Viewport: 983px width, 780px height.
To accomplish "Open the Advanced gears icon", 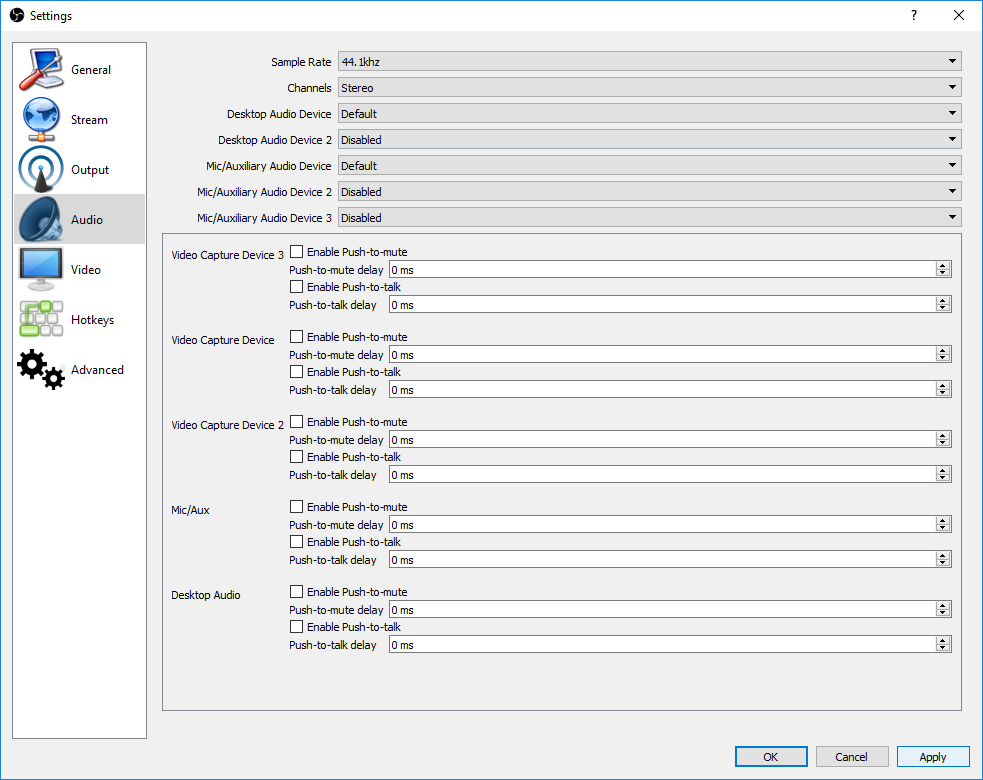I will click(x=41, y=370).
